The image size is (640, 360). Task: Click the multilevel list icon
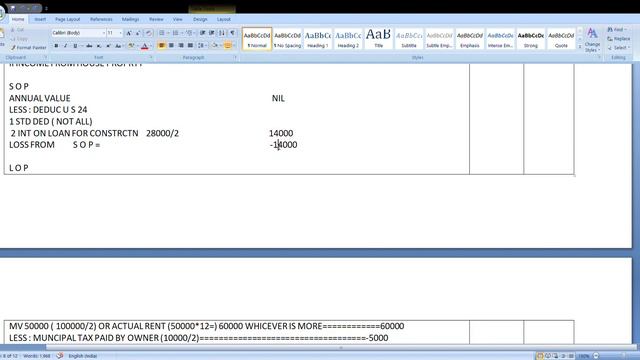(x=189, y=33)
